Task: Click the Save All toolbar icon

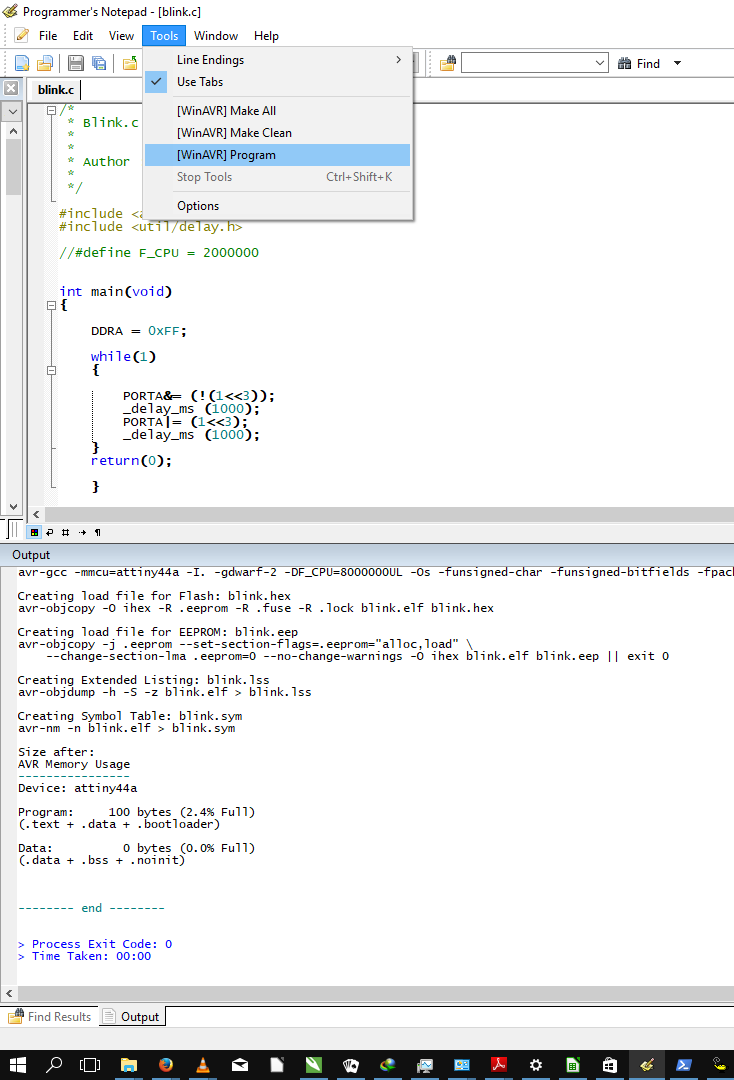Action: pyautogui.click(x=99, y=63)
